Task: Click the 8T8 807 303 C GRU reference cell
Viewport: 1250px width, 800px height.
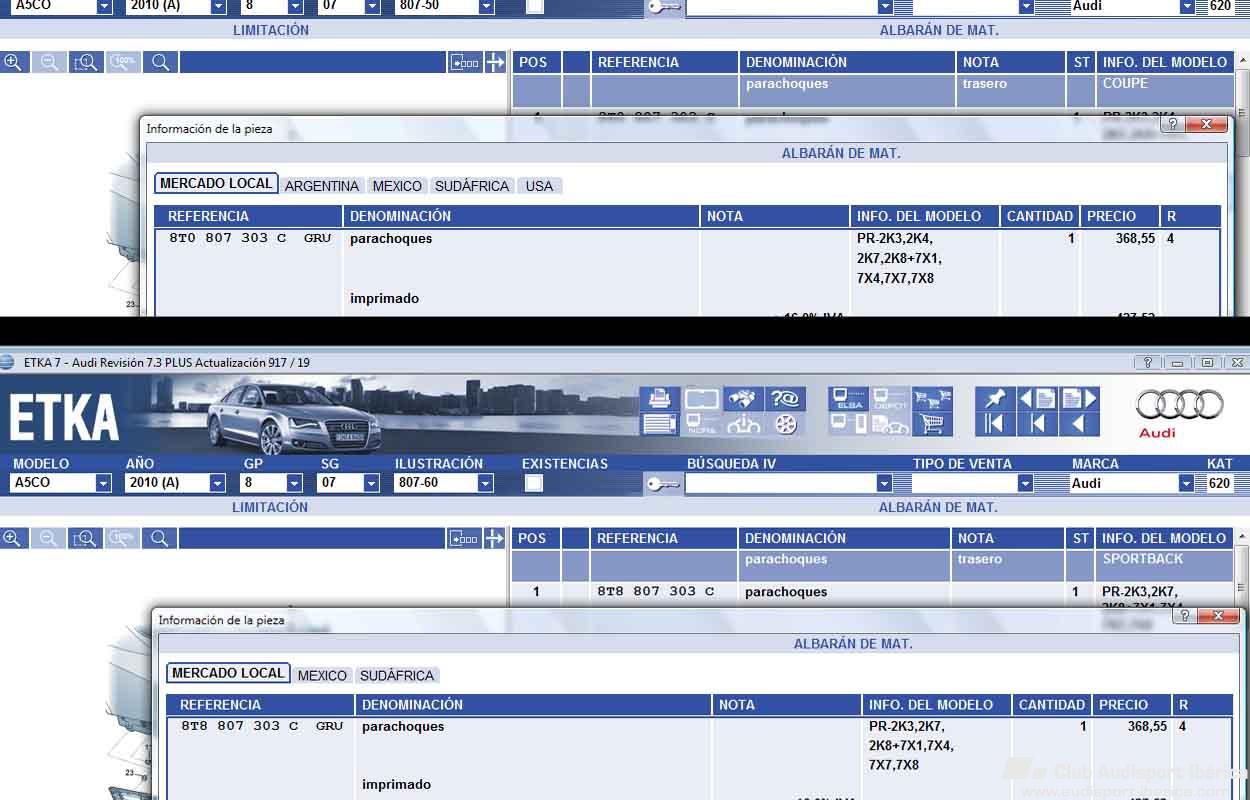Action: 261,726
